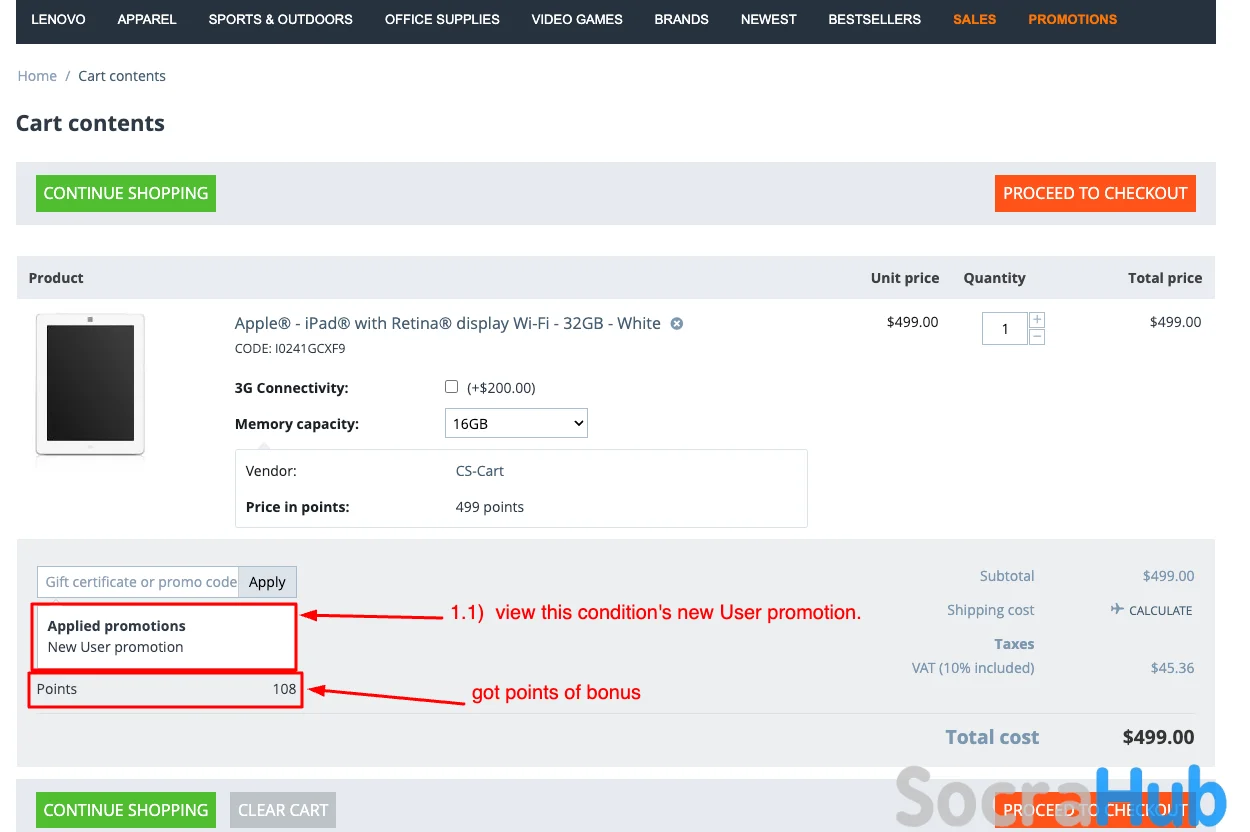
Task: Apply the promo code
Action: click(x=267, y=582)
